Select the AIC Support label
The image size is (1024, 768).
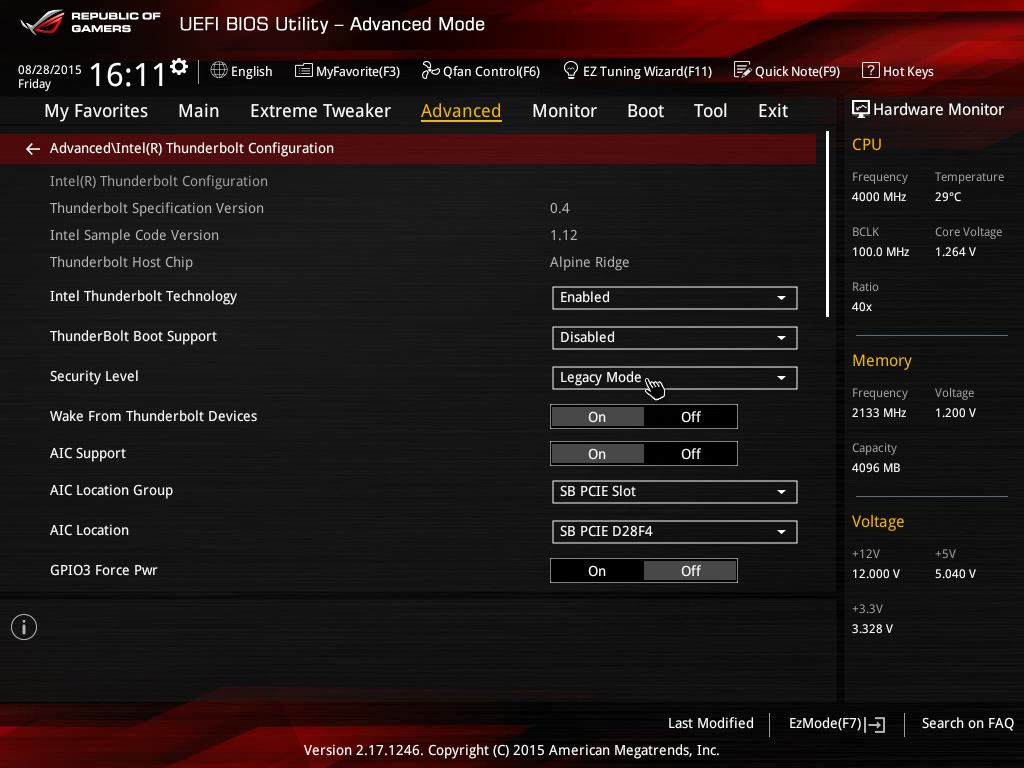coord(88,453)
